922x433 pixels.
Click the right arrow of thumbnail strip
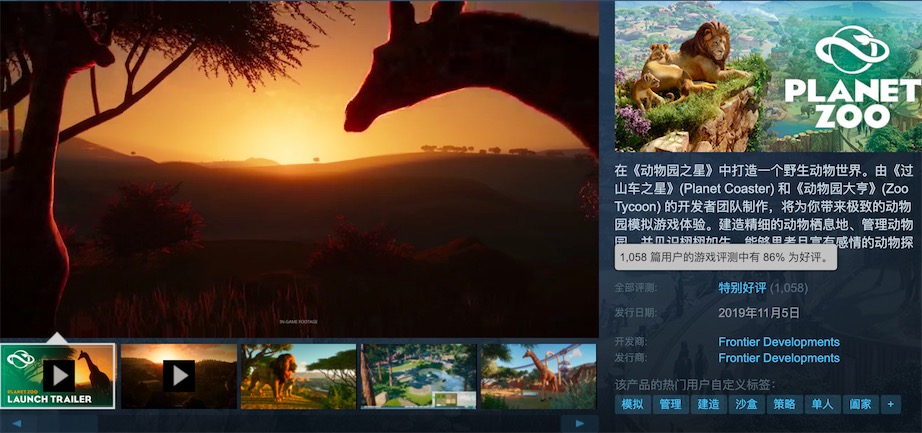click(x=580, y=424)
